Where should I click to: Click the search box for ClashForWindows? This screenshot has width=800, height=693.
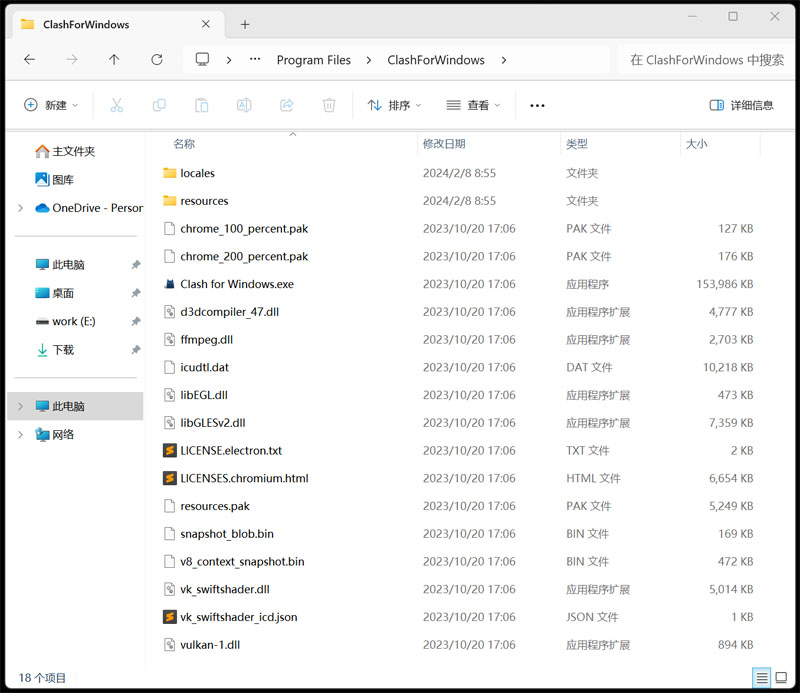pyautogui.click(x=705, y=60)
